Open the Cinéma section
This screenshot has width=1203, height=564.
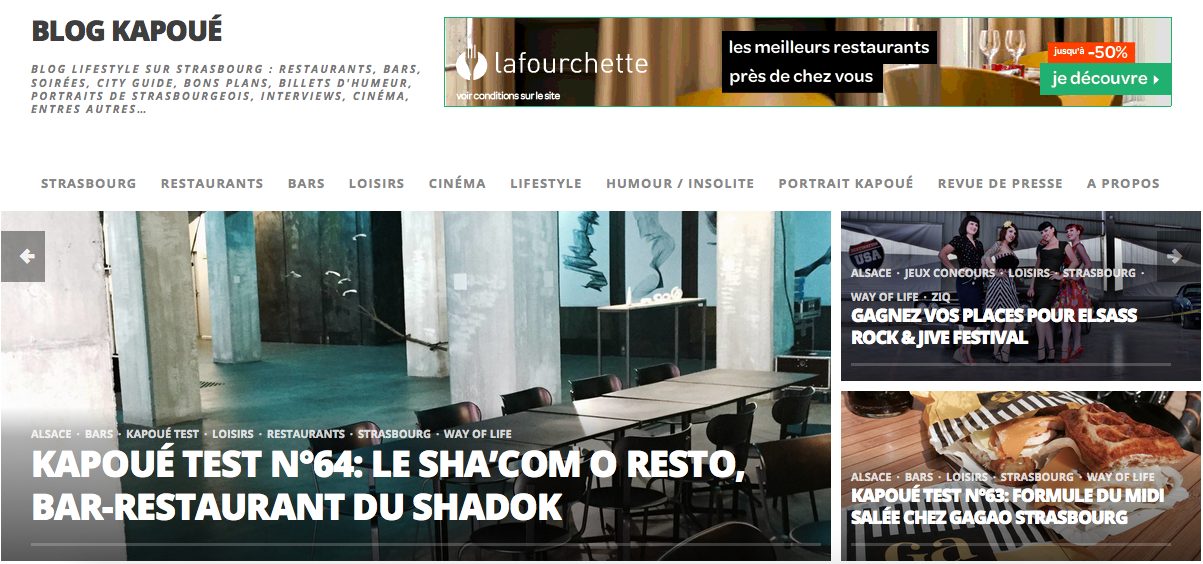tap(457, 183)
